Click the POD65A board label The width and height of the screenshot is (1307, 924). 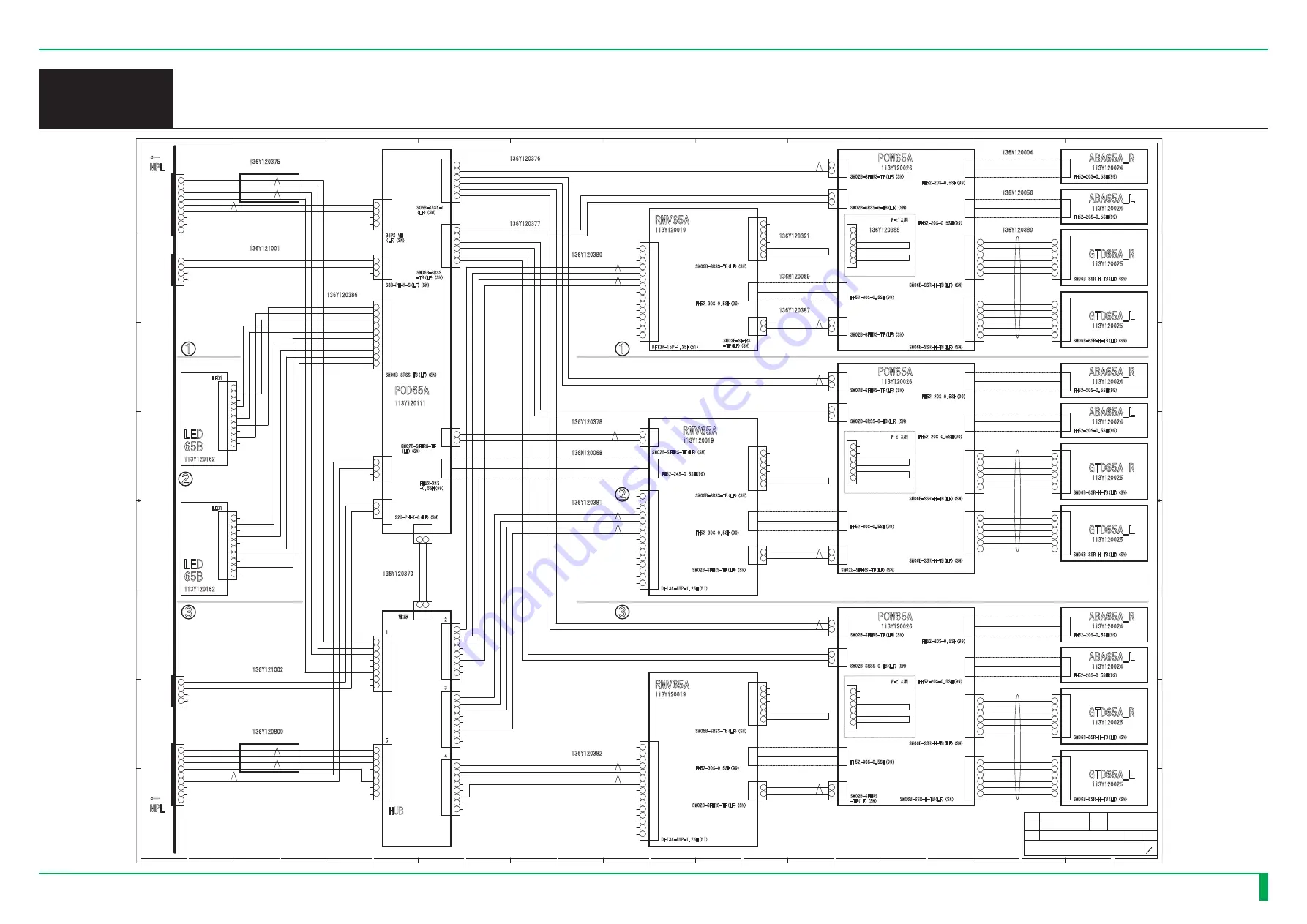coord(412,391)
